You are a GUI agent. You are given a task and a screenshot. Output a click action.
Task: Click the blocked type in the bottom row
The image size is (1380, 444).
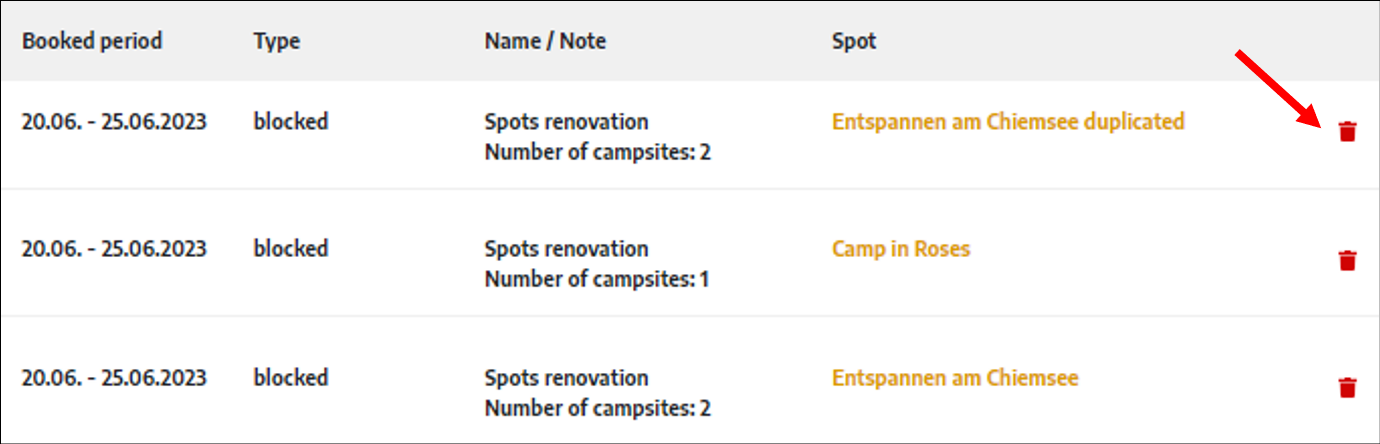290,378
